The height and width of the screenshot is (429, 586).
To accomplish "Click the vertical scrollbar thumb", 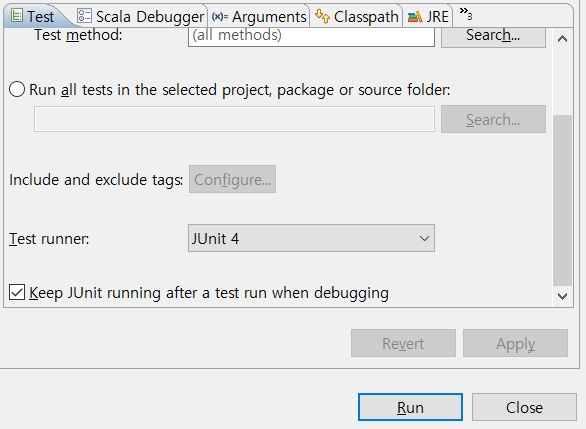I will [562, 200].
